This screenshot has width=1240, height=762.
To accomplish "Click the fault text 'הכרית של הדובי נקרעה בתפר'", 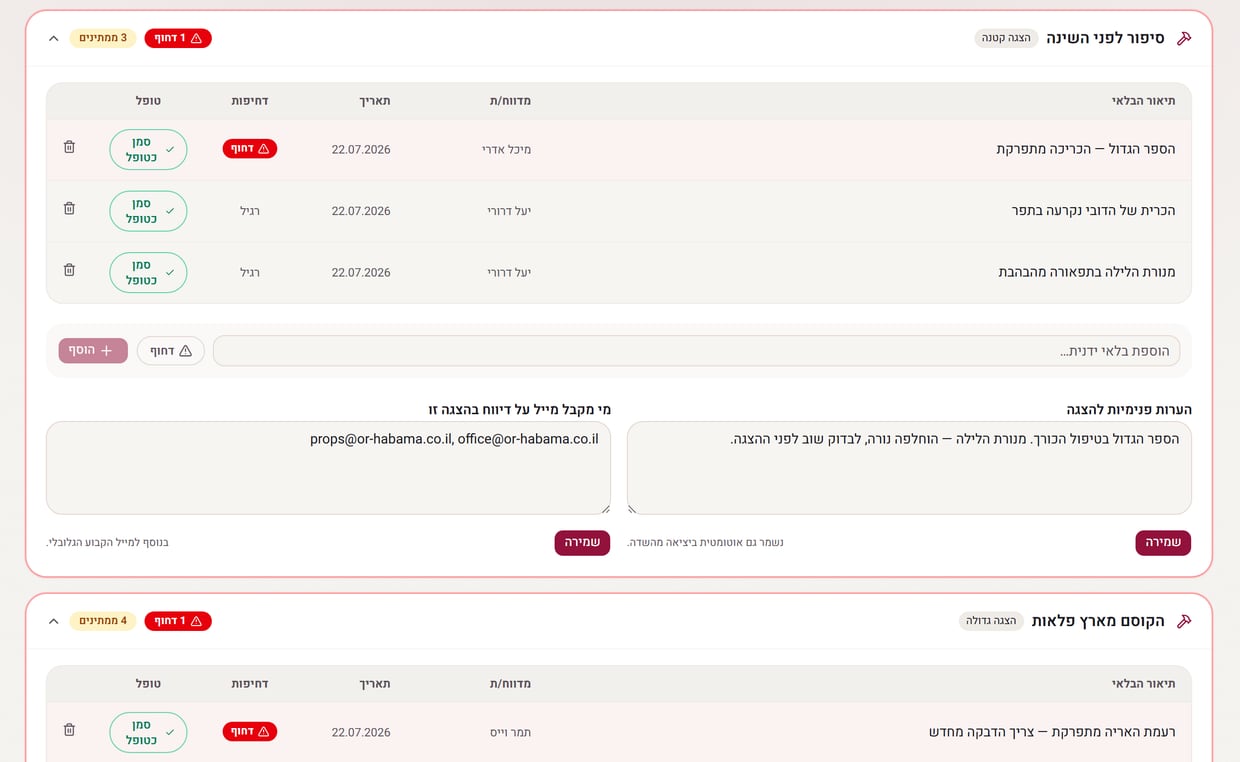I will tap(1094, 211).
